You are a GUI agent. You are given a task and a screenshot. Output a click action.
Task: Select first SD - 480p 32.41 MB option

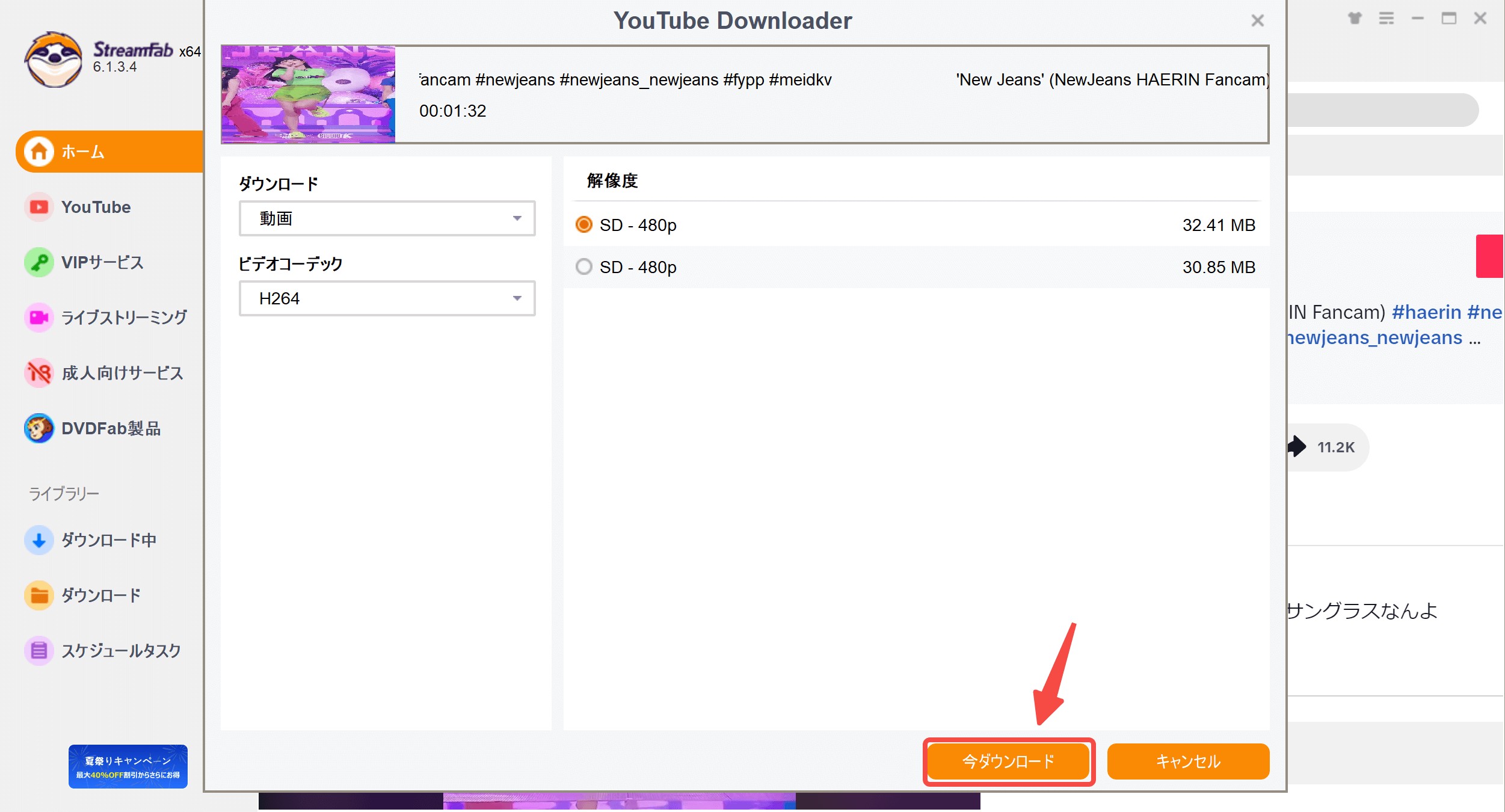916,225
